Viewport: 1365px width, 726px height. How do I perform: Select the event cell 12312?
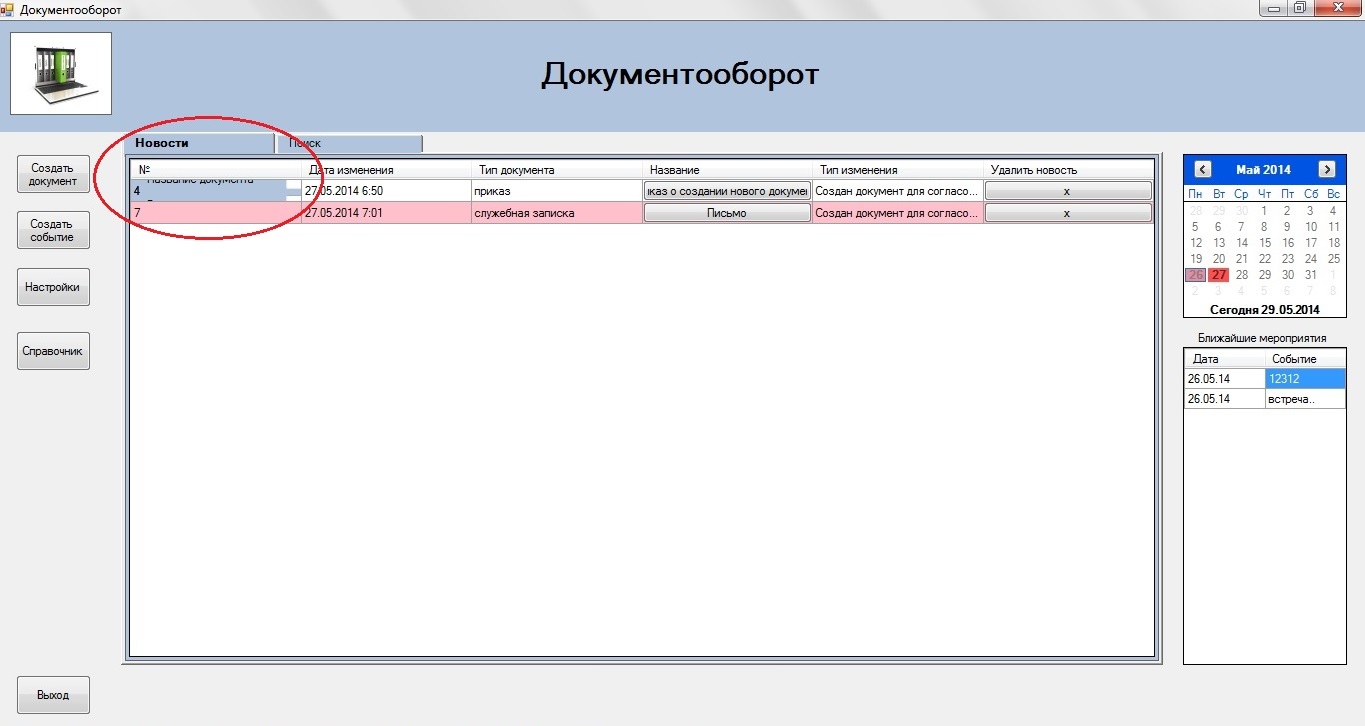pos(1306,379)
